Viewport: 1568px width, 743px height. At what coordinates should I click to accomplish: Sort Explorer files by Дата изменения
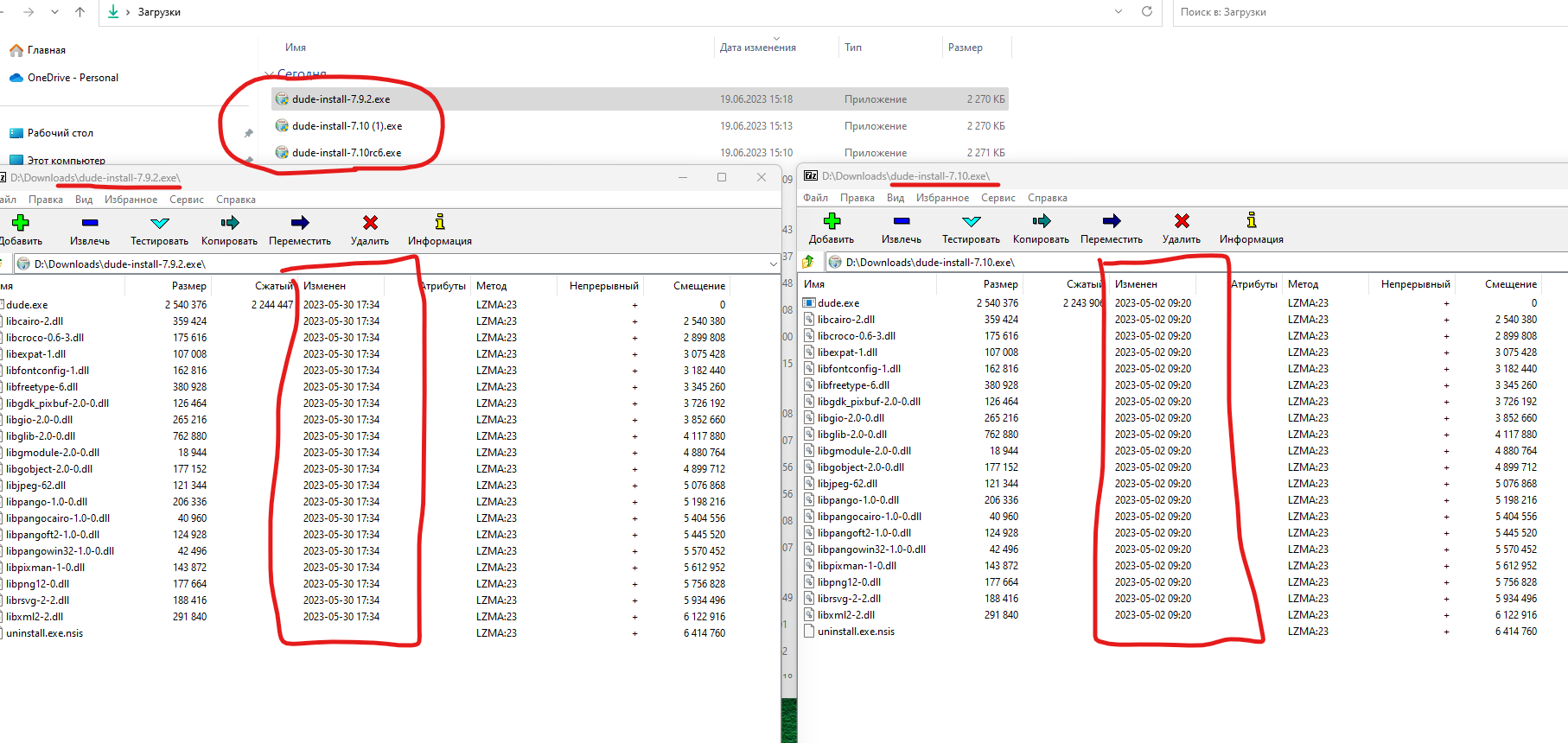(758, 48)
